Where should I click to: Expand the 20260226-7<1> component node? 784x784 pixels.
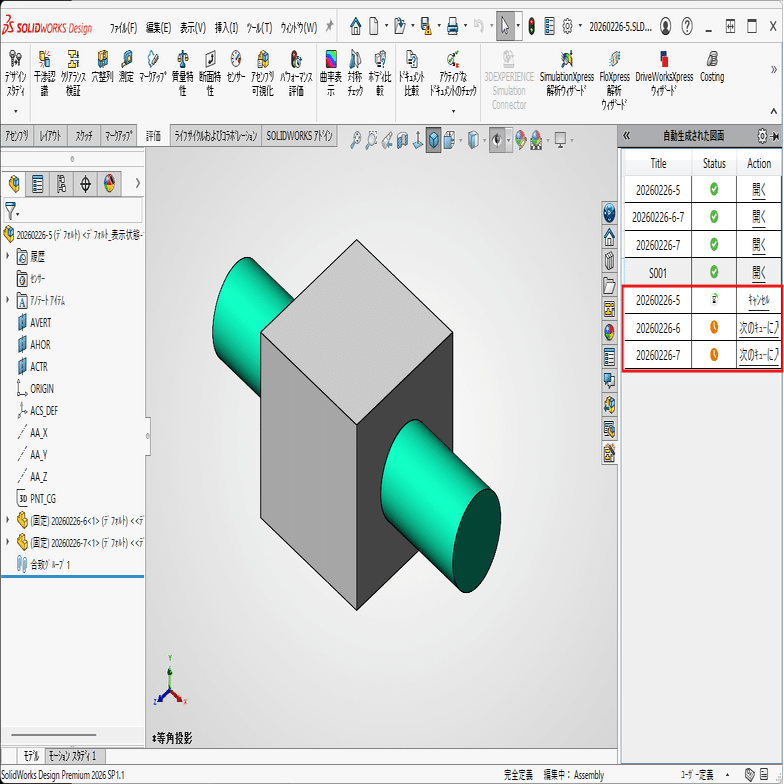pyautogui.click(x=8, y=542)
